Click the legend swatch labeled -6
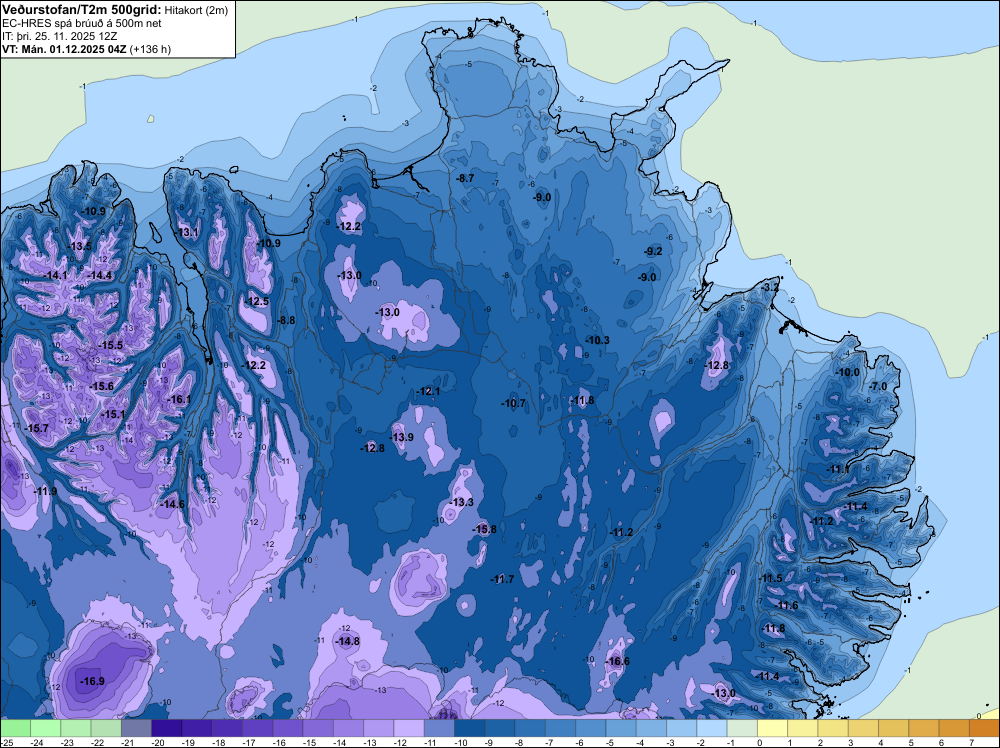 point(591,728)
